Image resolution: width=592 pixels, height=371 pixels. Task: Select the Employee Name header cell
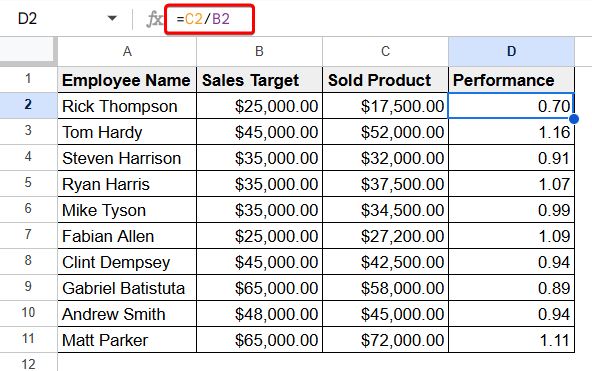(x=127, y=80)
